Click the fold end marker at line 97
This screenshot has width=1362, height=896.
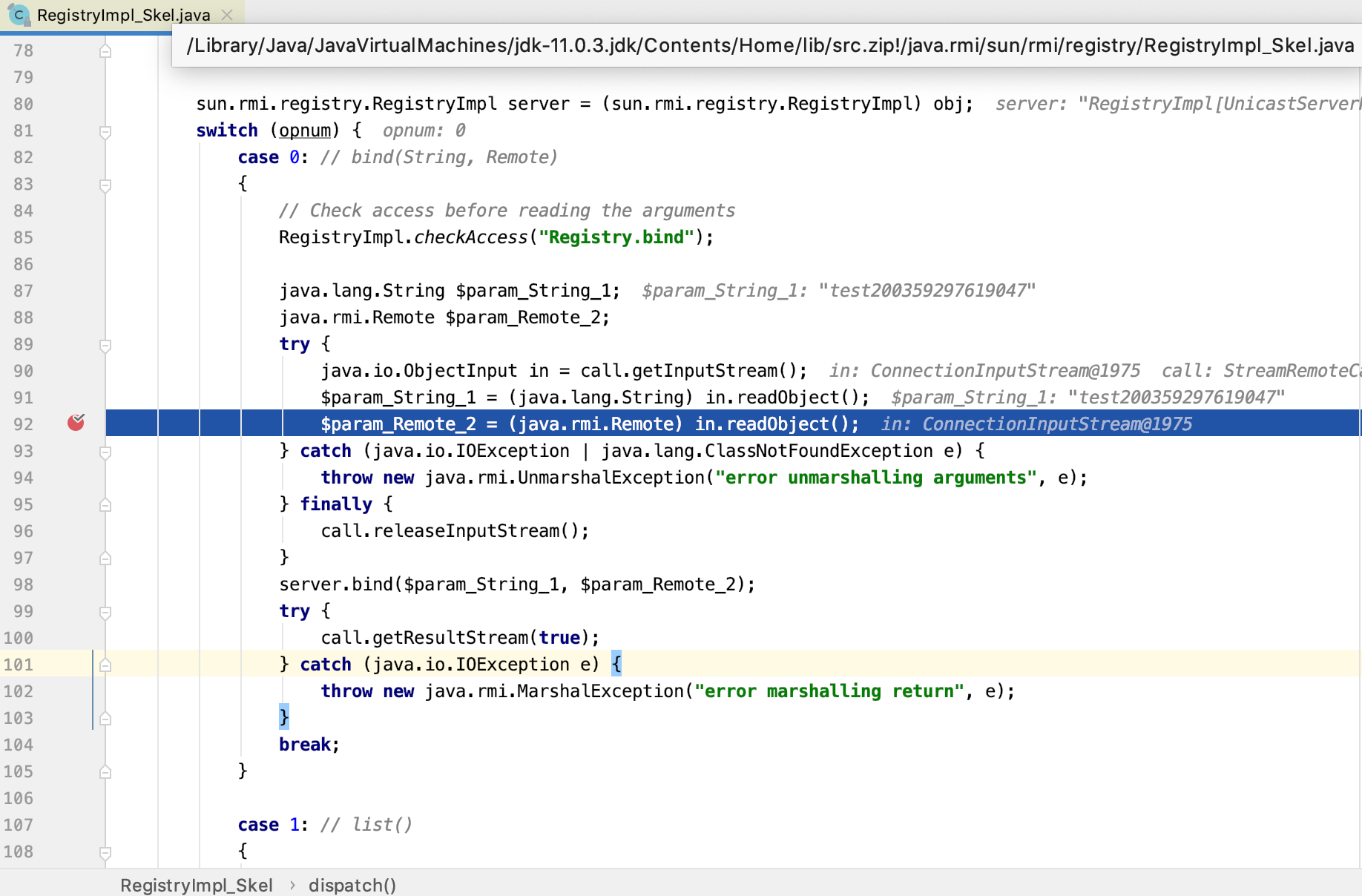coord(105,559)
